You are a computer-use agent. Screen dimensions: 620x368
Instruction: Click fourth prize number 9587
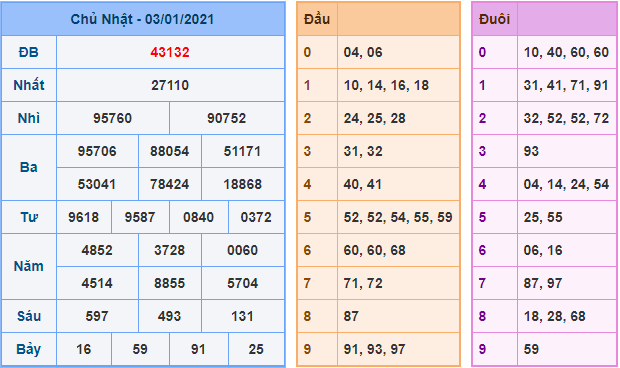[x=140, y=217]
